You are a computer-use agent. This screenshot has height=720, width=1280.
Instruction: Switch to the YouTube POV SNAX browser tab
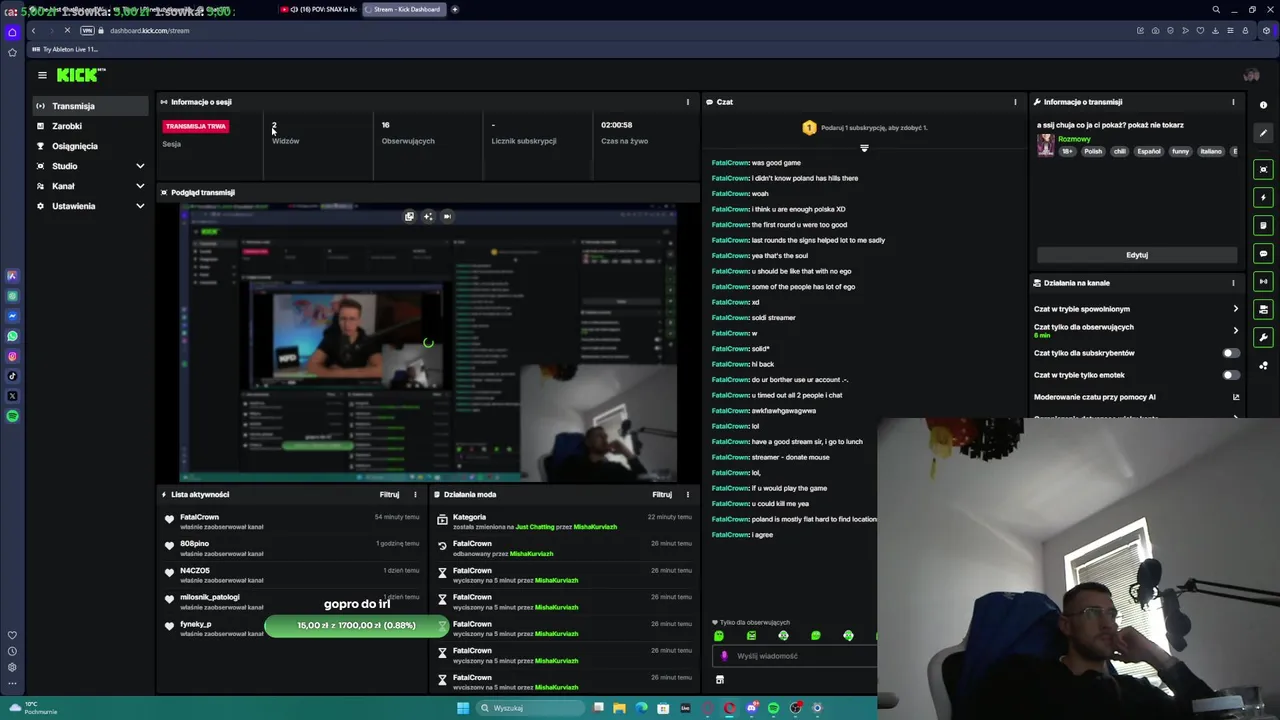[x=318, y=9]
